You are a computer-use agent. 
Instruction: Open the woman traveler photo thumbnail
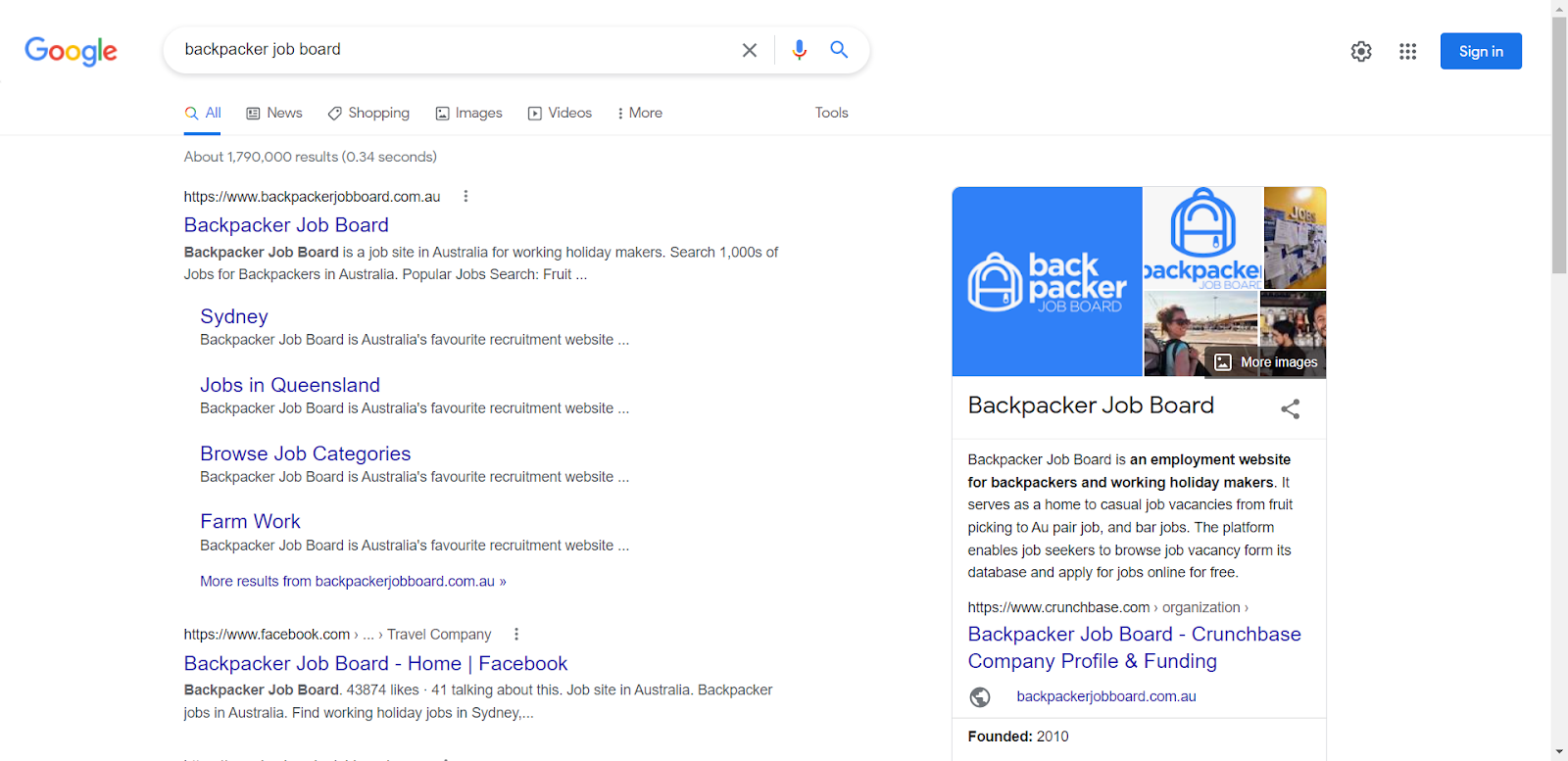[1200, 334]
